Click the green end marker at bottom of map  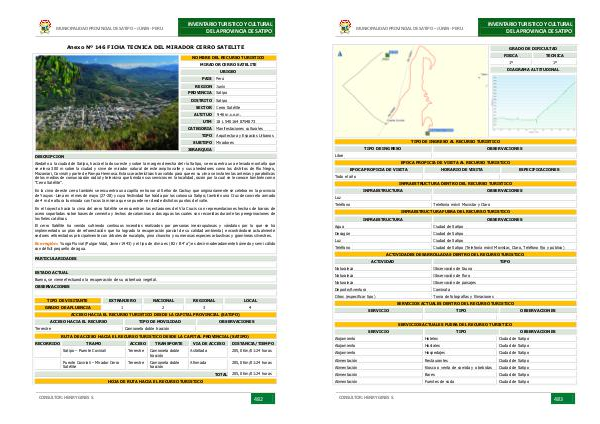click(427, 133)
